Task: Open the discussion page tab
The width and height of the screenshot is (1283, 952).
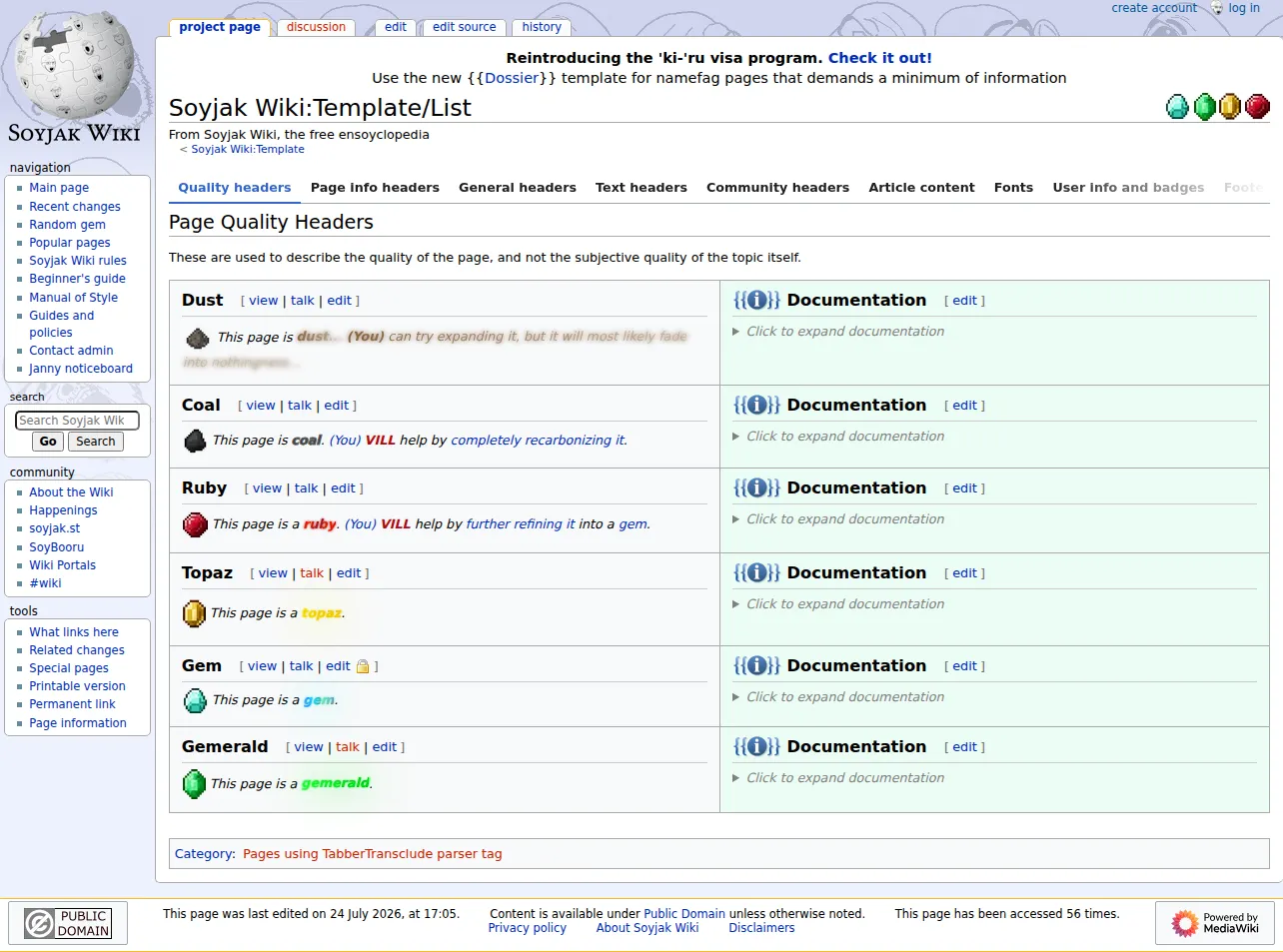Action: coord(316,28)
